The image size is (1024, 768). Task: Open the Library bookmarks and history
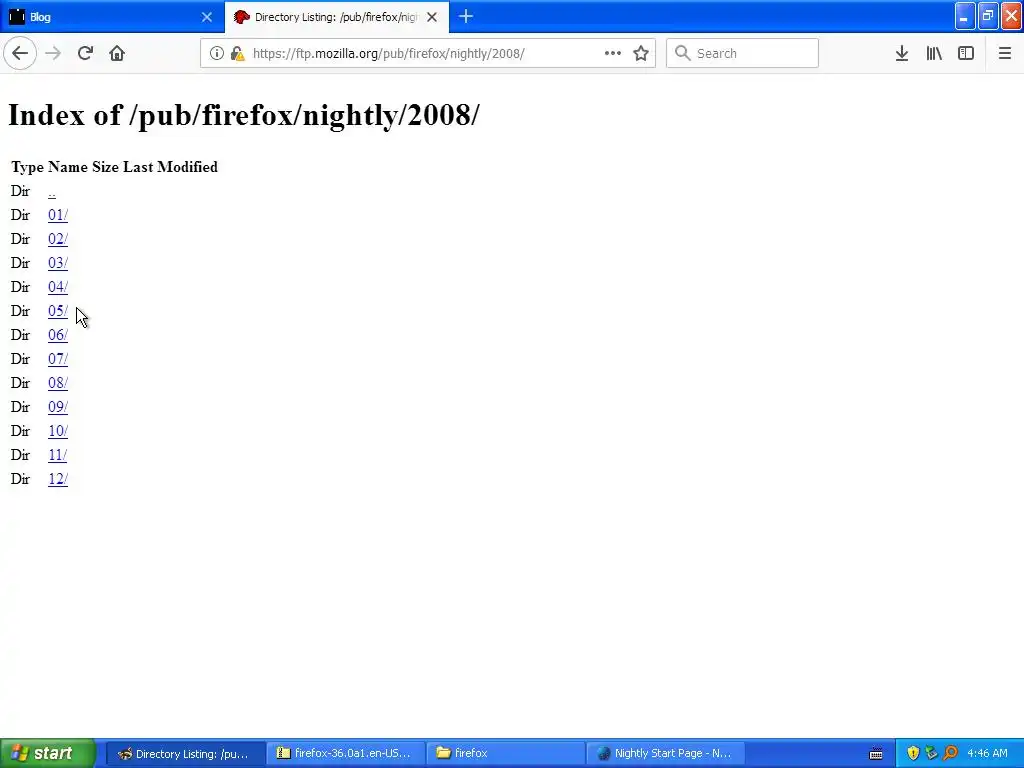934,54
